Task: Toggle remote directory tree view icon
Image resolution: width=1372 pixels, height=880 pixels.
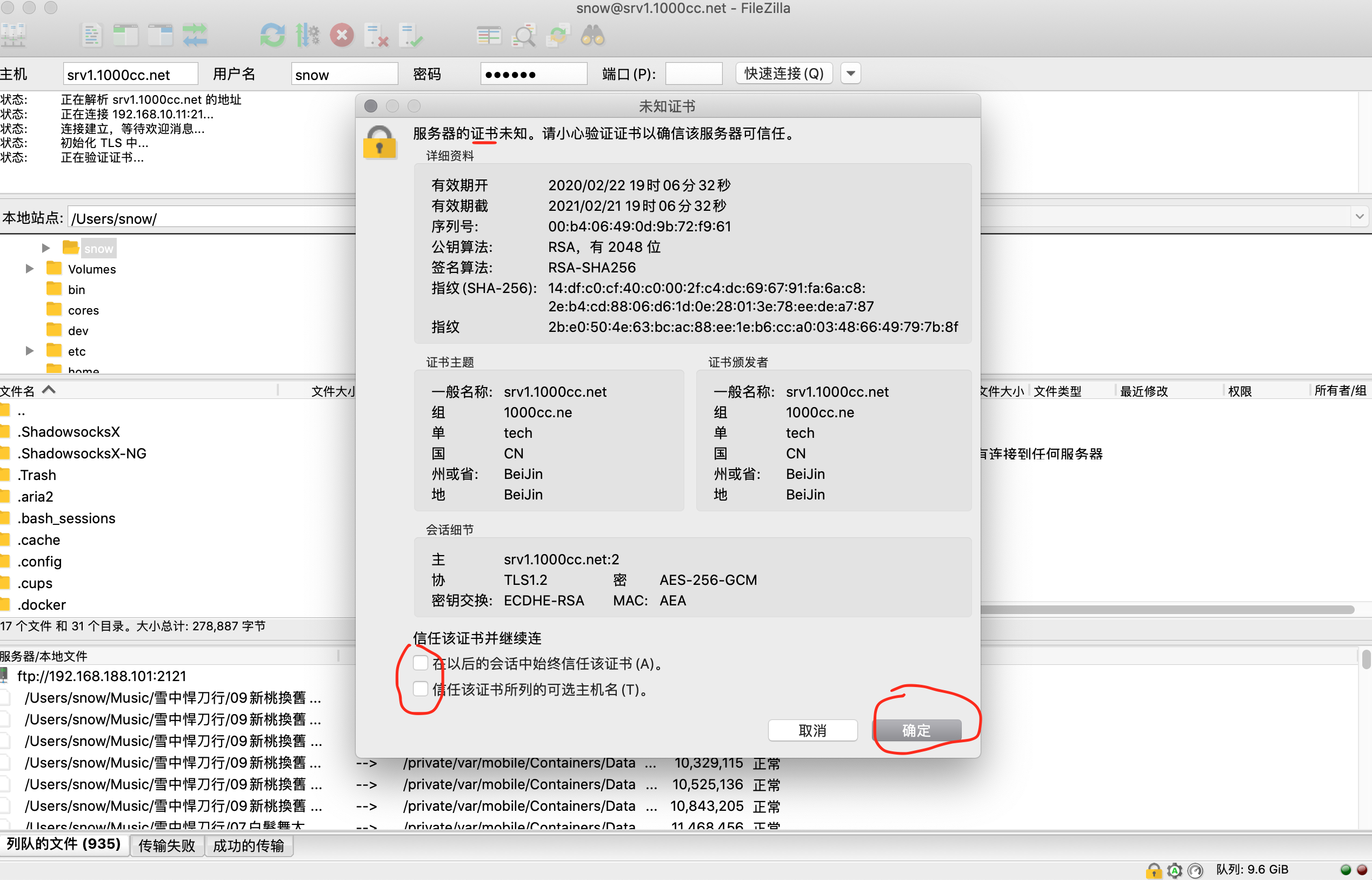Action: pyautogui.click(x=161, y=36)
